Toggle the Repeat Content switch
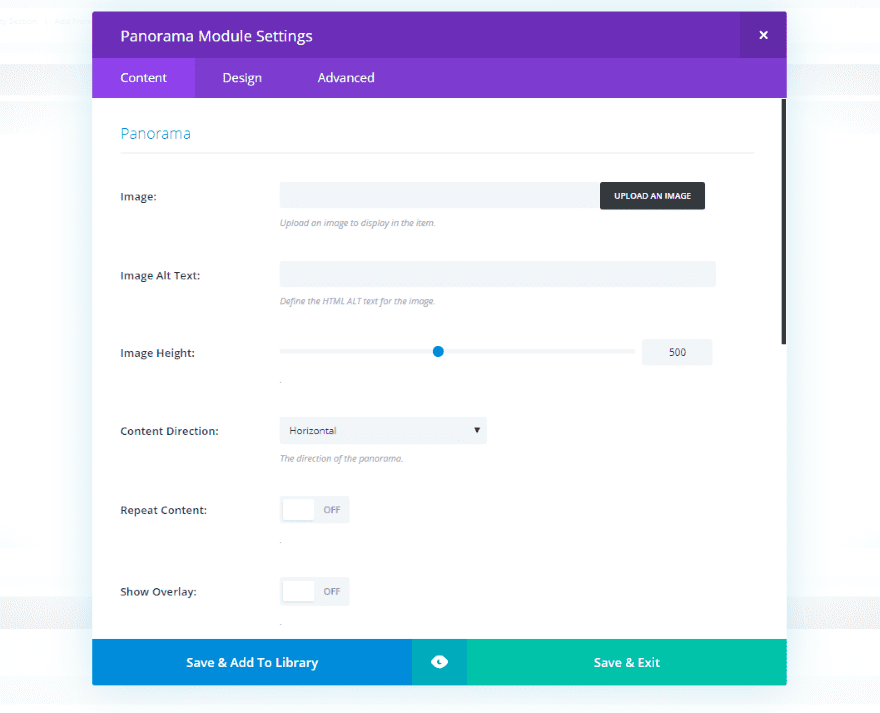Viewport: 880px width, 713px height. 314,510
